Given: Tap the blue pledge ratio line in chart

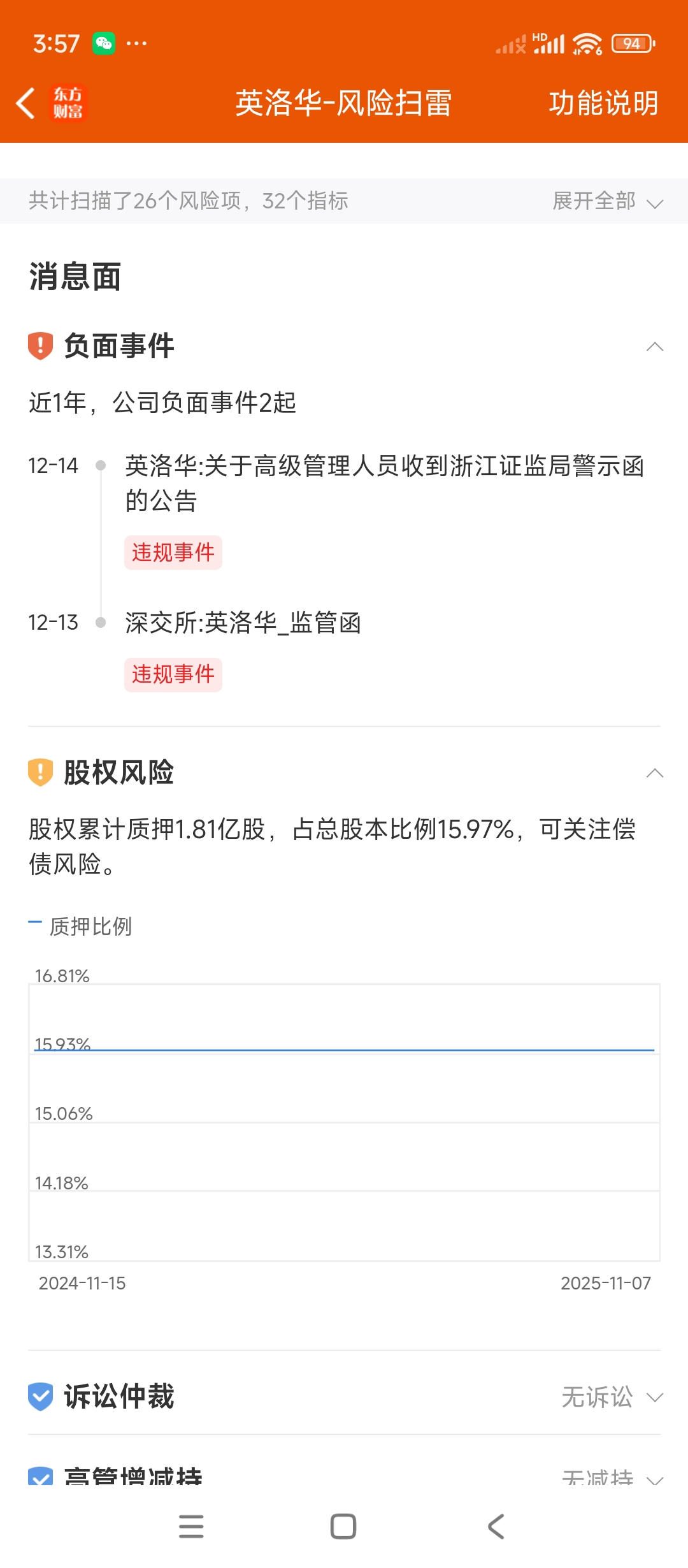Looking at the screenshot, I should (x=344, y=1049).
